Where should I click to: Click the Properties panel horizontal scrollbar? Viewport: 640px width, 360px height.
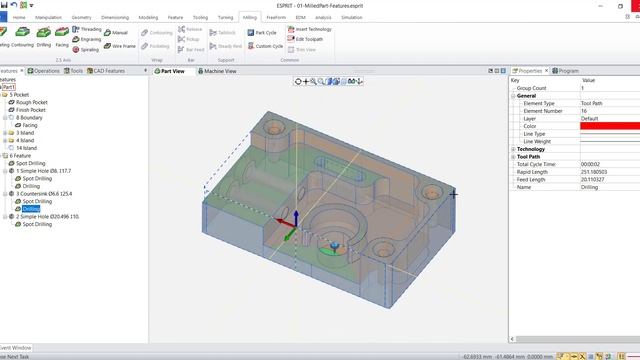(578, 339)
